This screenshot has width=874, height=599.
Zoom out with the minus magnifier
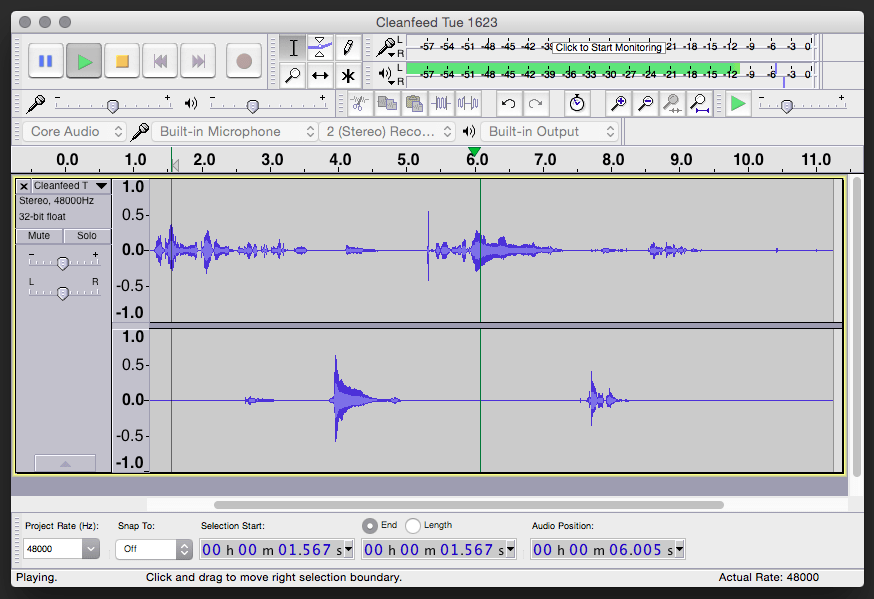pyautogui.click(x=645, y=104)
